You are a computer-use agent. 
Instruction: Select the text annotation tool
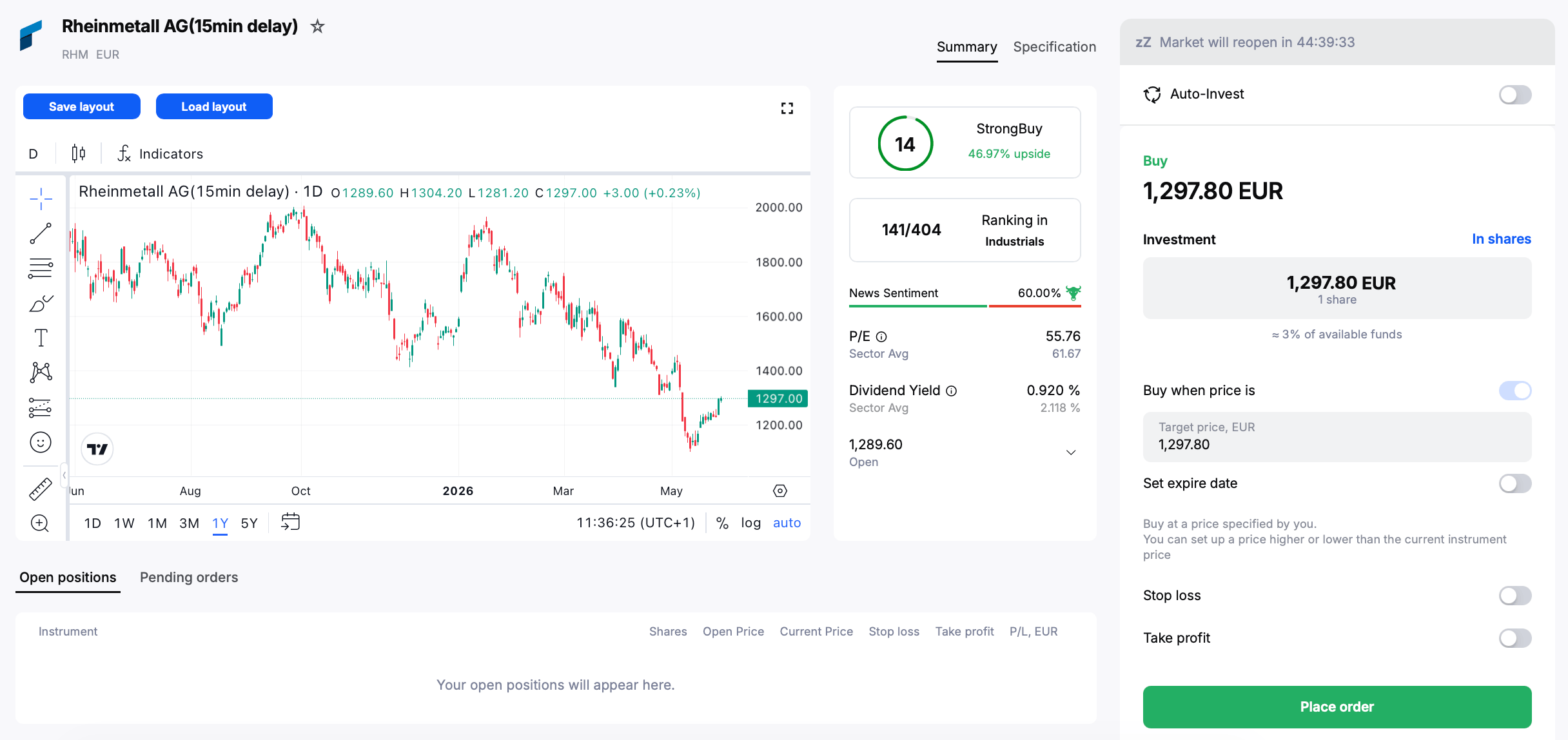point(41,338)
